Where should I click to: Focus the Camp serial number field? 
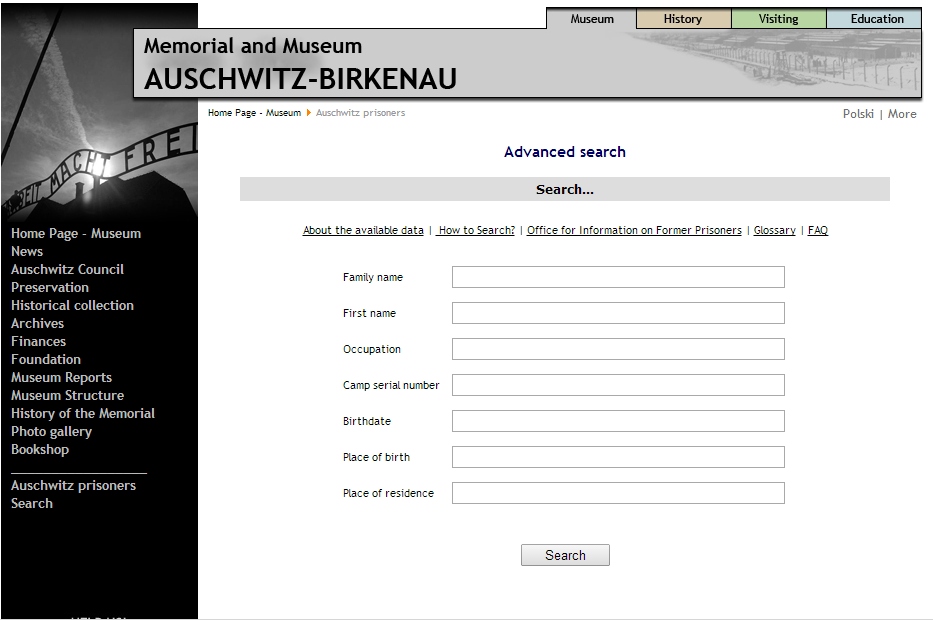(x=618, y=385)
